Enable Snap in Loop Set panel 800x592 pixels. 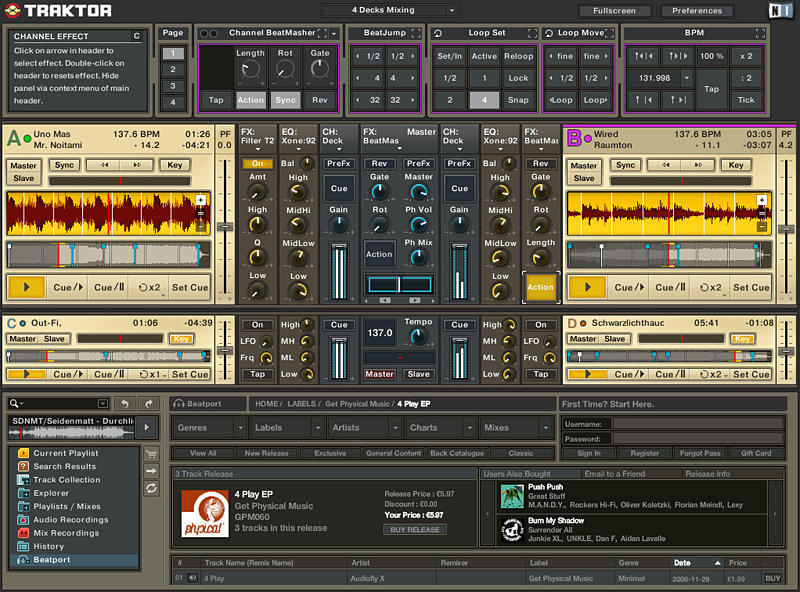[518, 100]
